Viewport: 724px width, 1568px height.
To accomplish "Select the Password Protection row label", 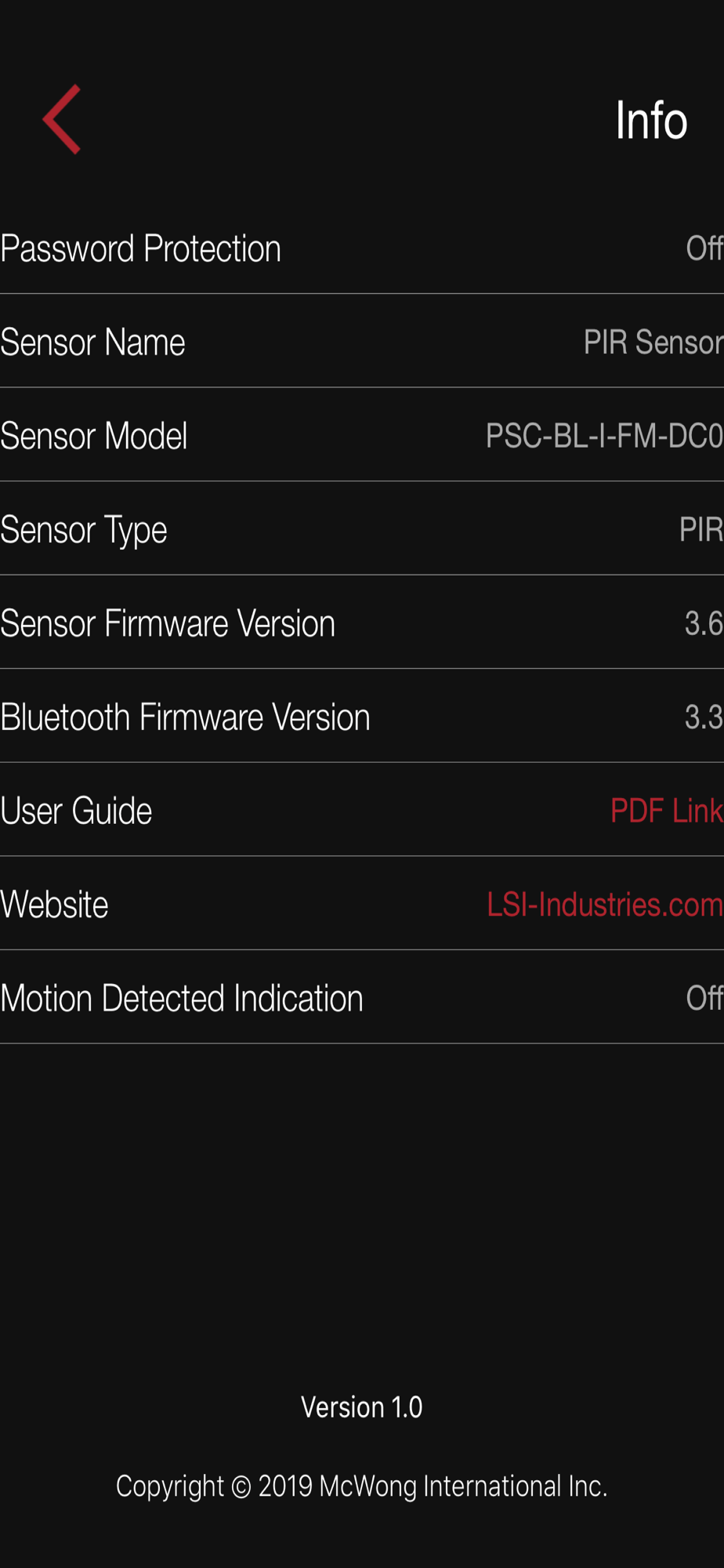I will [x=141, y=249].
